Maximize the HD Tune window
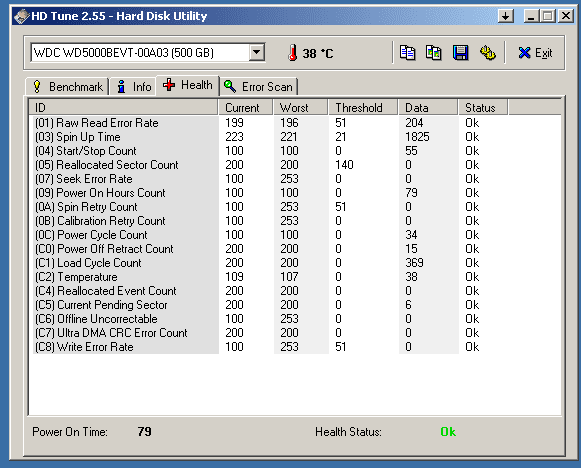581x468 pixels. click(x=548, y=16)
